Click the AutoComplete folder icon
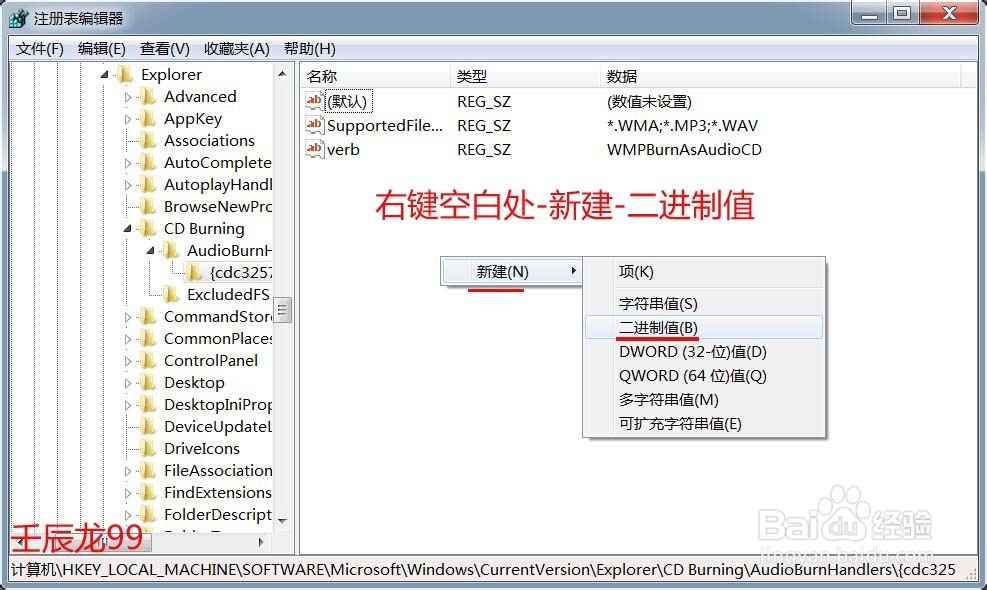The height and width of the screenshot is (590, 987). point(148,163)
